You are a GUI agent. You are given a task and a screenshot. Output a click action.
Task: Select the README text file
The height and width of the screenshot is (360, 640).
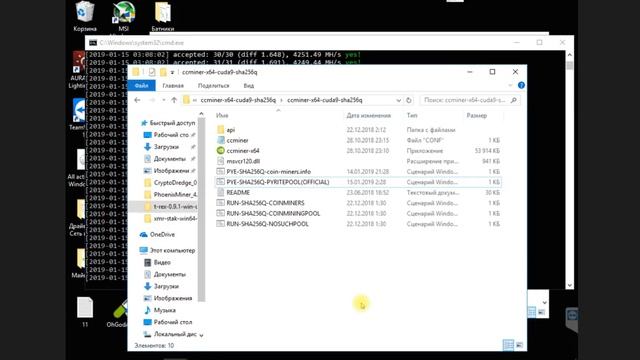point(238,193)
